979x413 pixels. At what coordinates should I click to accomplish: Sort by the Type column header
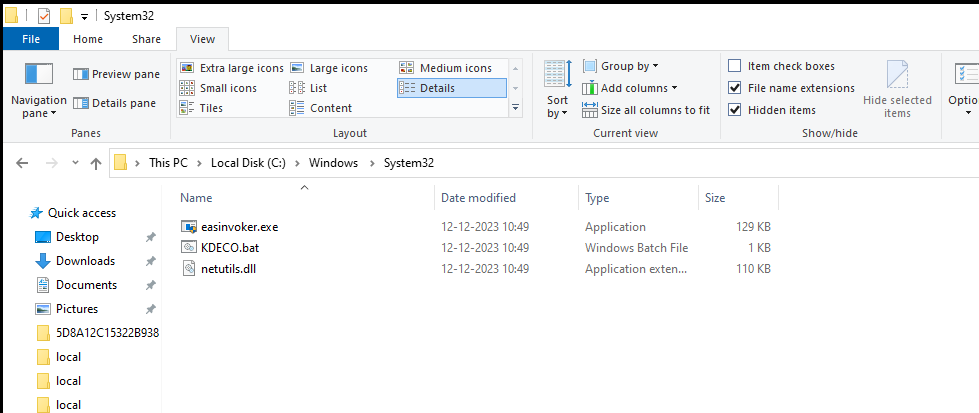tap(638, 198)
